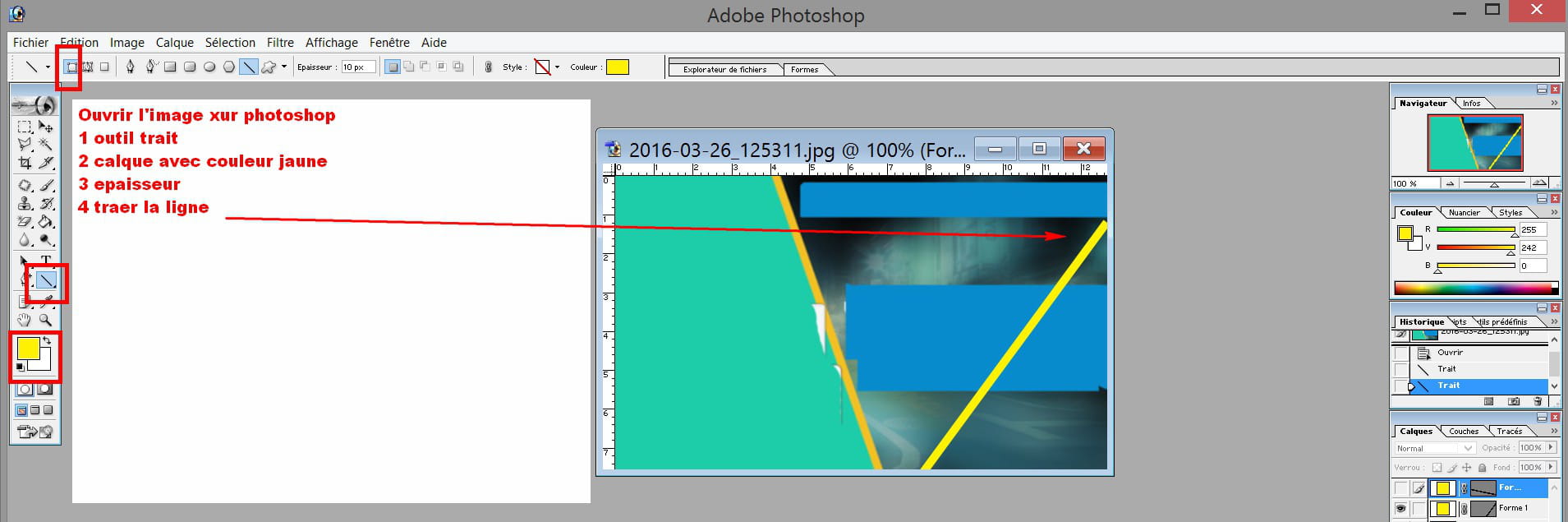Click the trash icon in Historique panel

[x=1538, y=402]
